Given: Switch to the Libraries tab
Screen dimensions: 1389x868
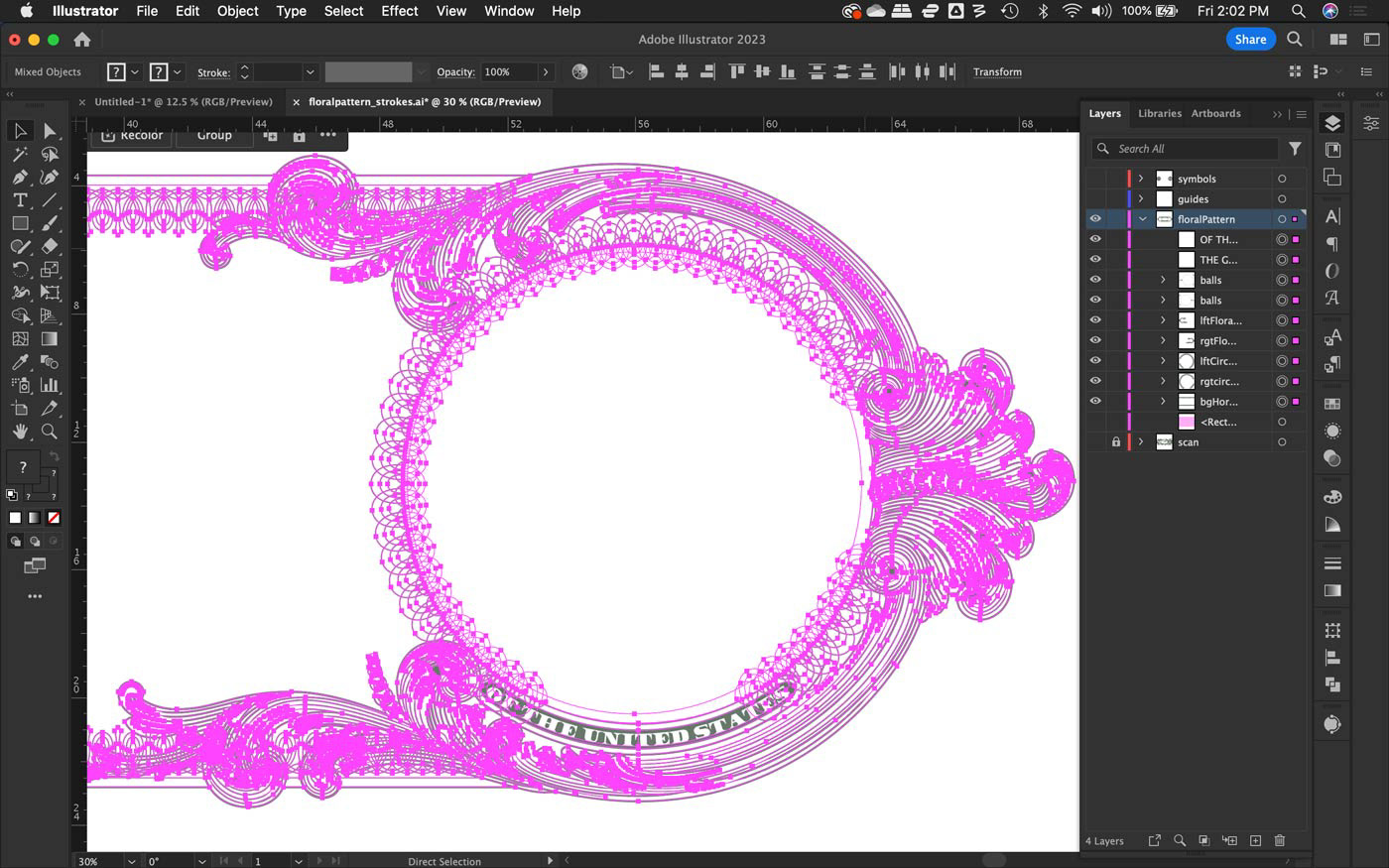Looking at the screenshot, I should pyautogui.click(x=1160, y=113).
